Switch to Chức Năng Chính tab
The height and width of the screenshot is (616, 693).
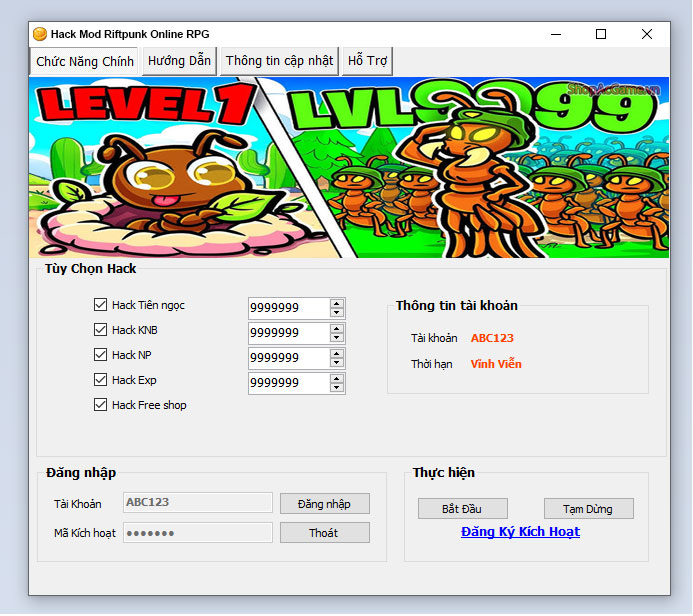tap(84, 61)
